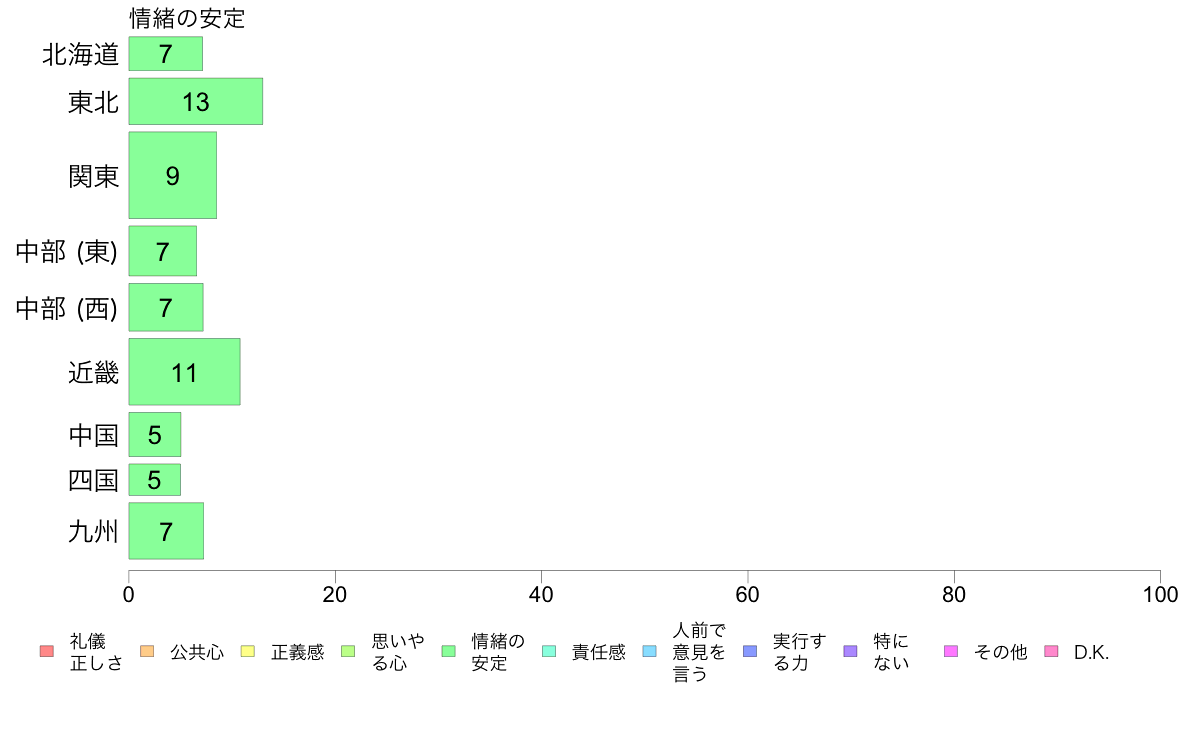Screen dimensions: 1188x736
Task: Click the 公共心 orange legend swatch
Action: click(147, 651)
